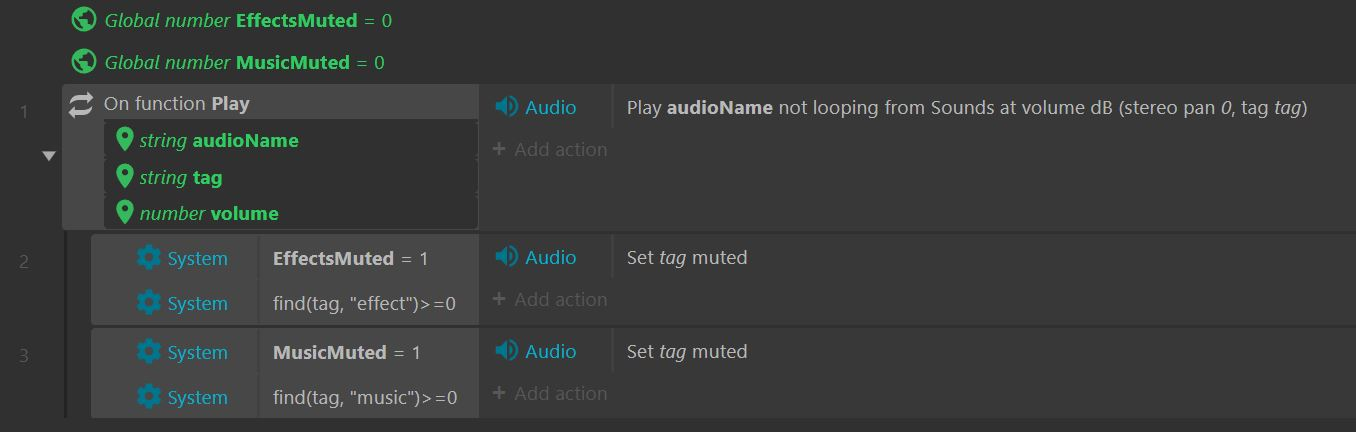The width and height of the screenshot is (1356, 432).
Task: Click the Audio speaker icon in event 3
Action: [507, 351]
